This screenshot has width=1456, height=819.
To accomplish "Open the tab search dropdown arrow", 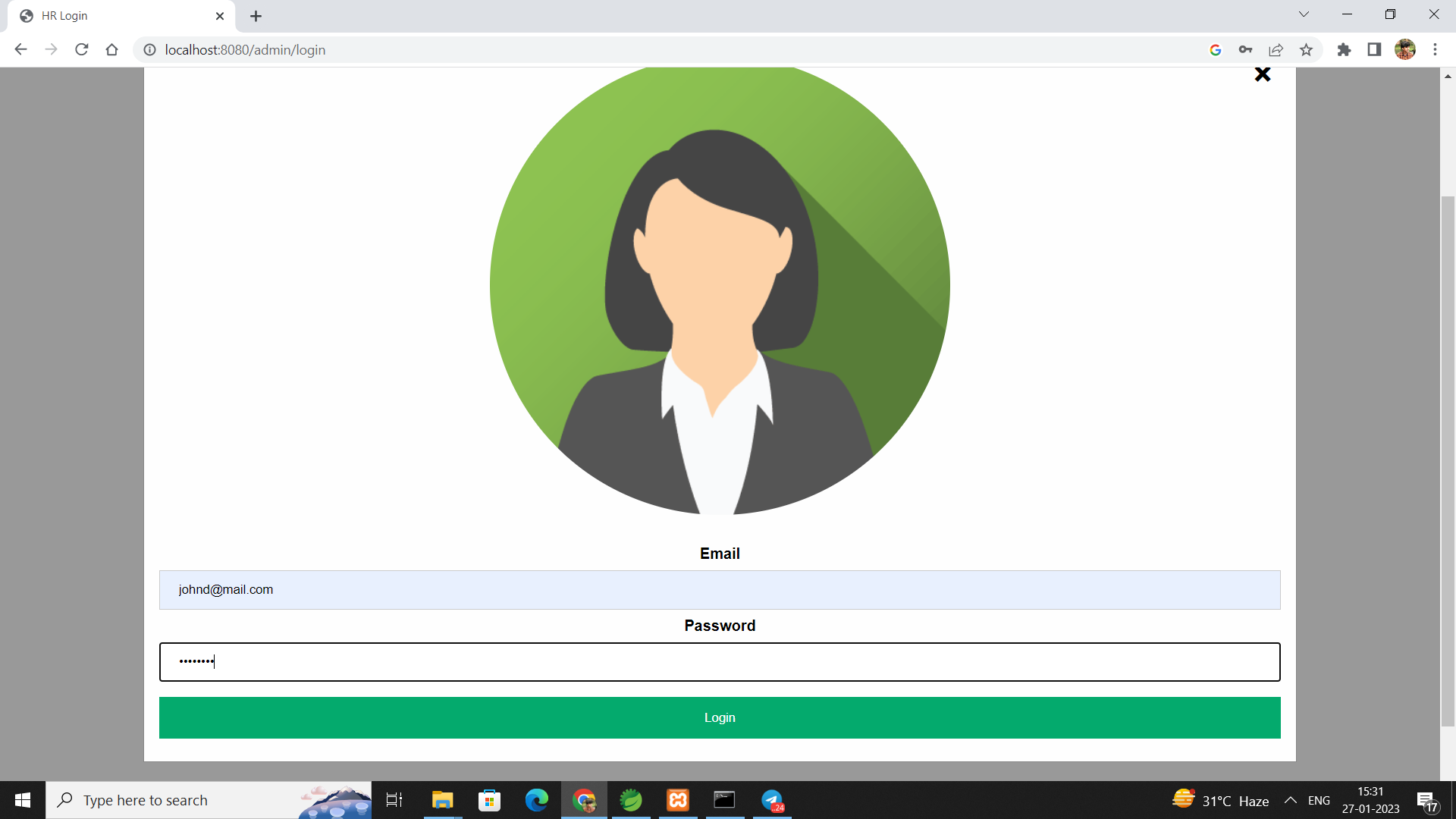I will (x=1304, y=14).
